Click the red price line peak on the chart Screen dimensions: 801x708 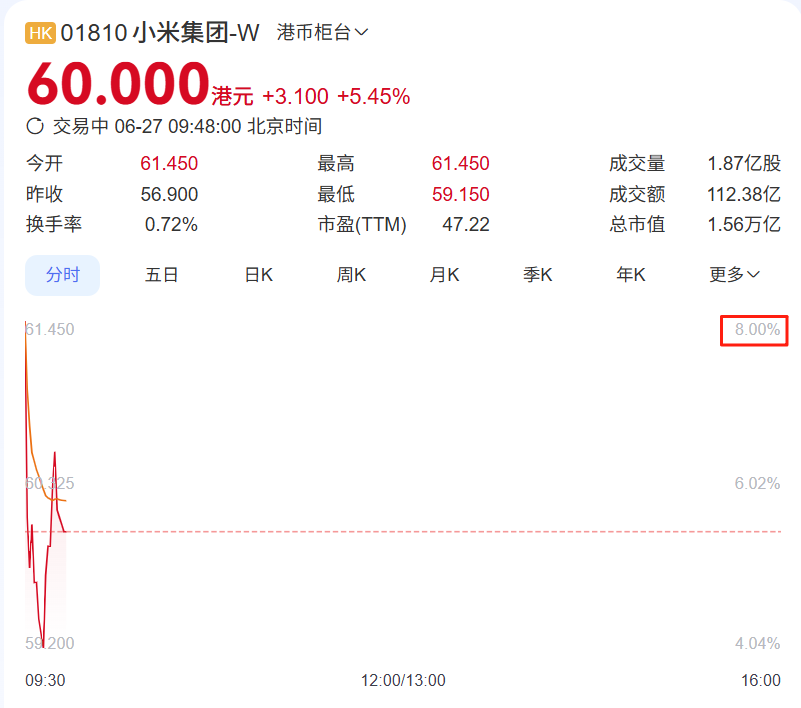(x=55, y=453)
